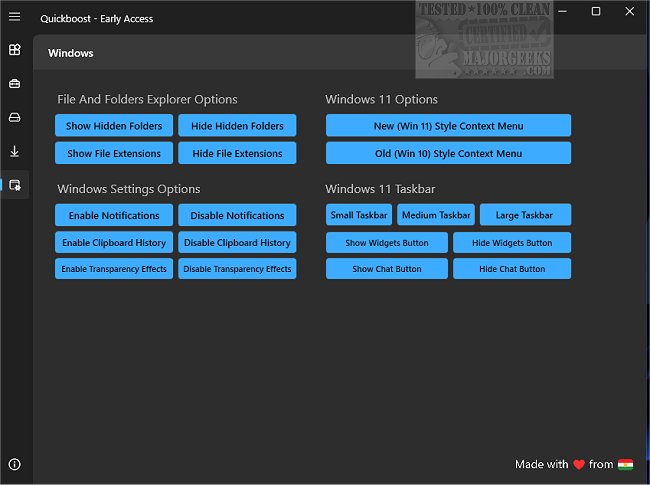This screenshot has width=650, height=485.
Task: Maximize the Quickboost window
Action: tap(596, 11)
